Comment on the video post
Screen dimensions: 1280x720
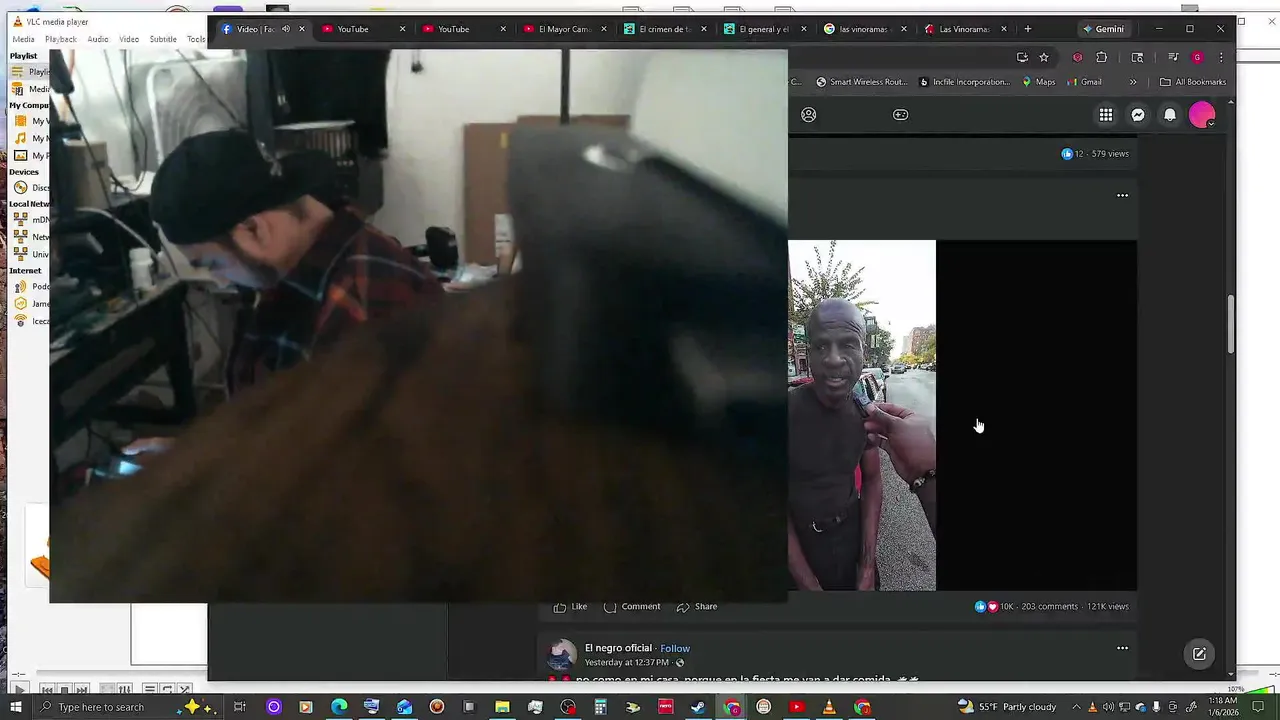tap(632, 606)
